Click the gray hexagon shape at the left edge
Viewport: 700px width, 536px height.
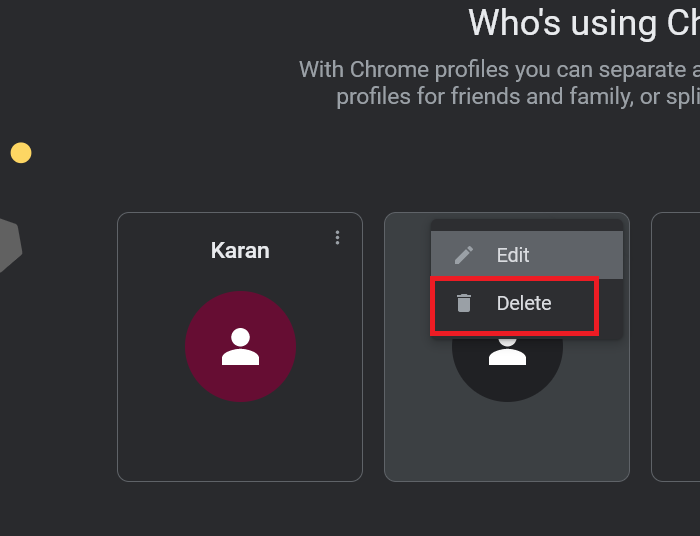point(8,246)
